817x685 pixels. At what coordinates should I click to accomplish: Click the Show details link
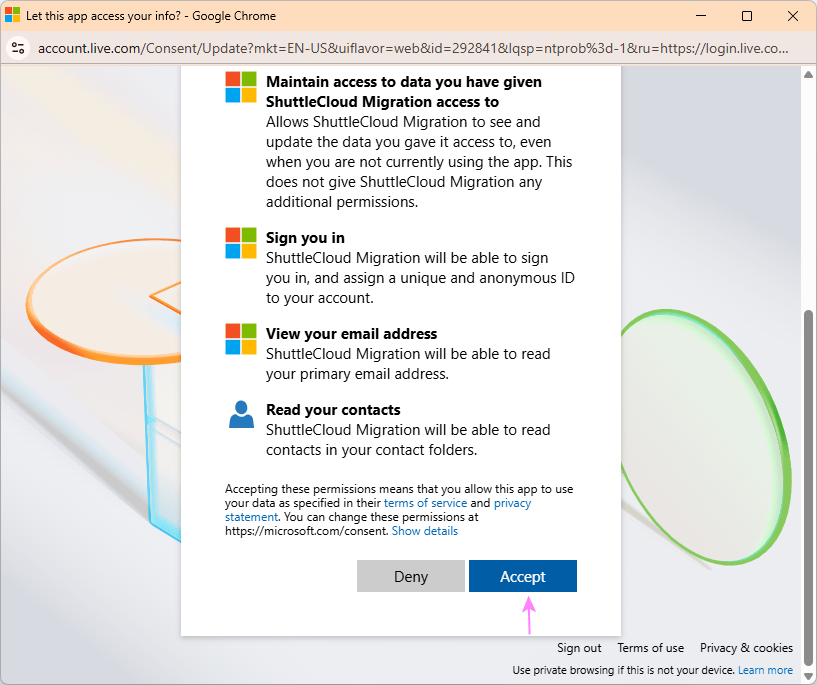pos(425,531)
